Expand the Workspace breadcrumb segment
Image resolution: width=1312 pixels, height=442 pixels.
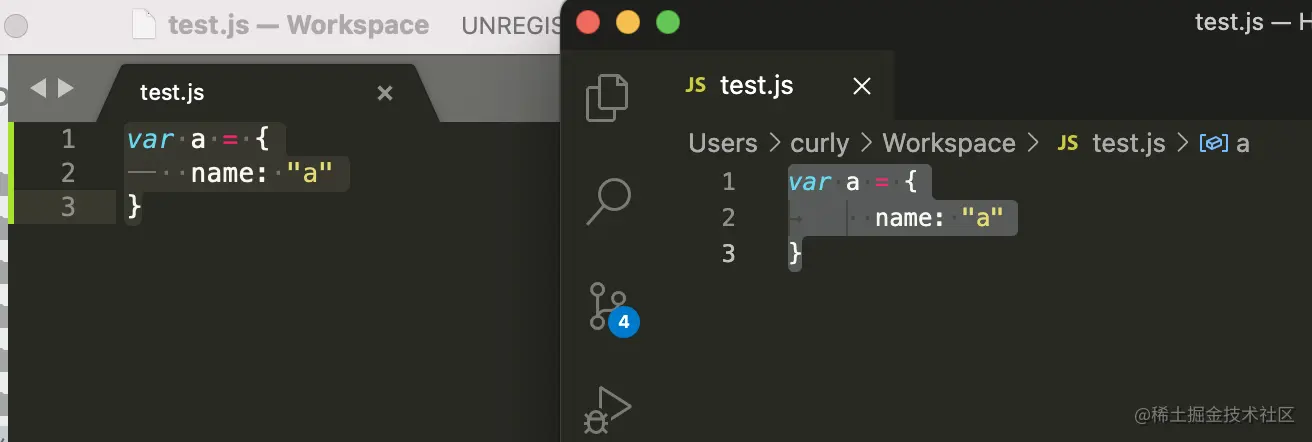tap(949, 143)
